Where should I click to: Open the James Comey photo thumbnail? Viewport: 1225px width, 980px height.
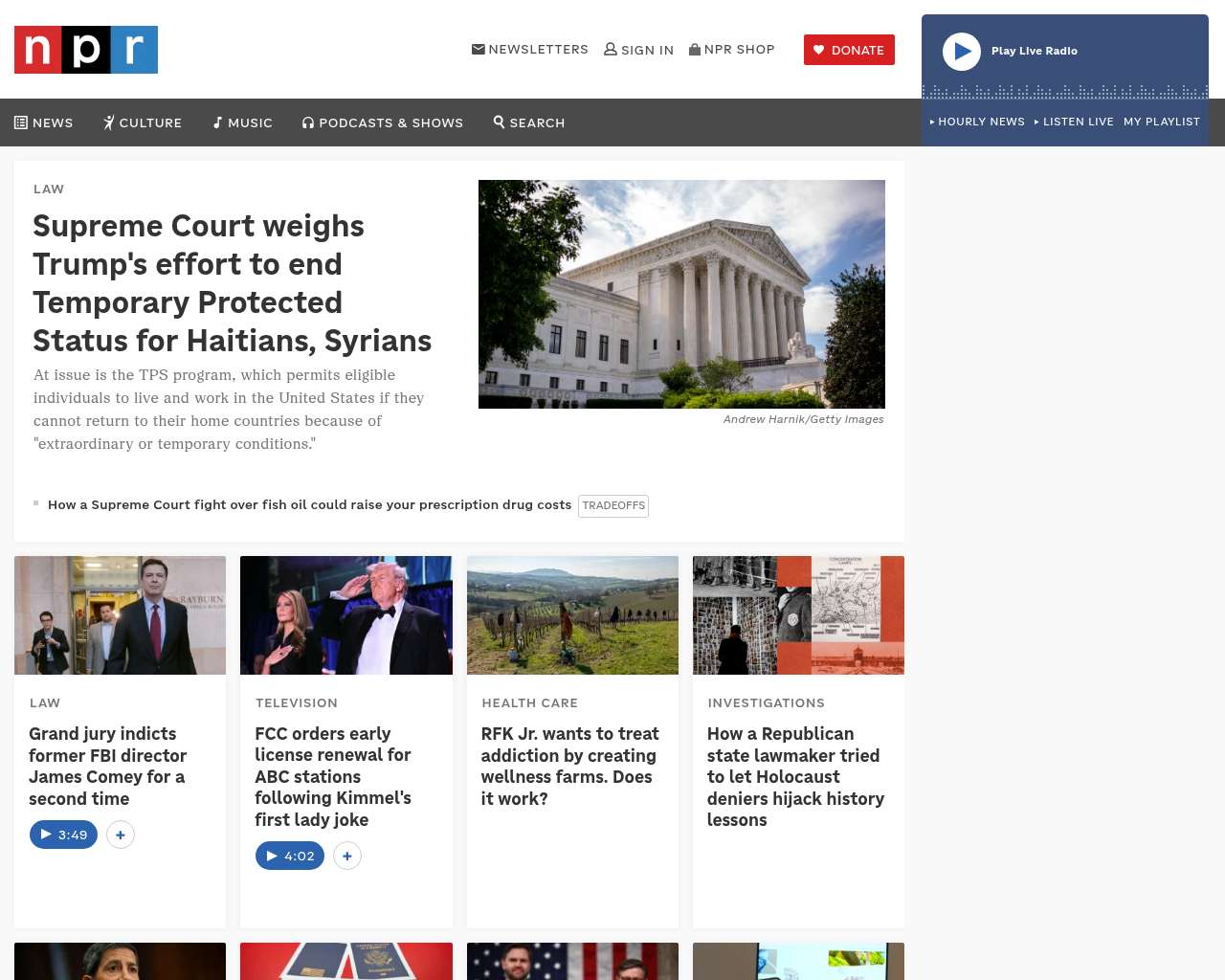point(121,615)
